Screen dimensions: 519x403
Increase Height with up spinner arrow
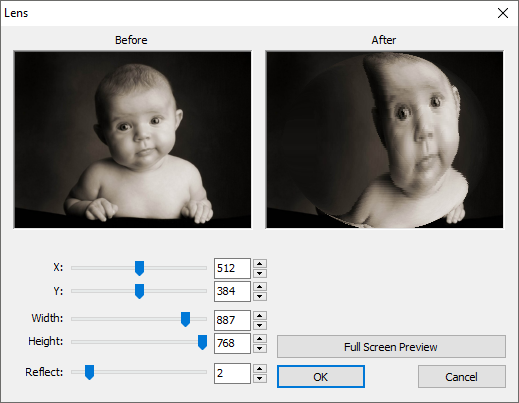tap(260, 338)
